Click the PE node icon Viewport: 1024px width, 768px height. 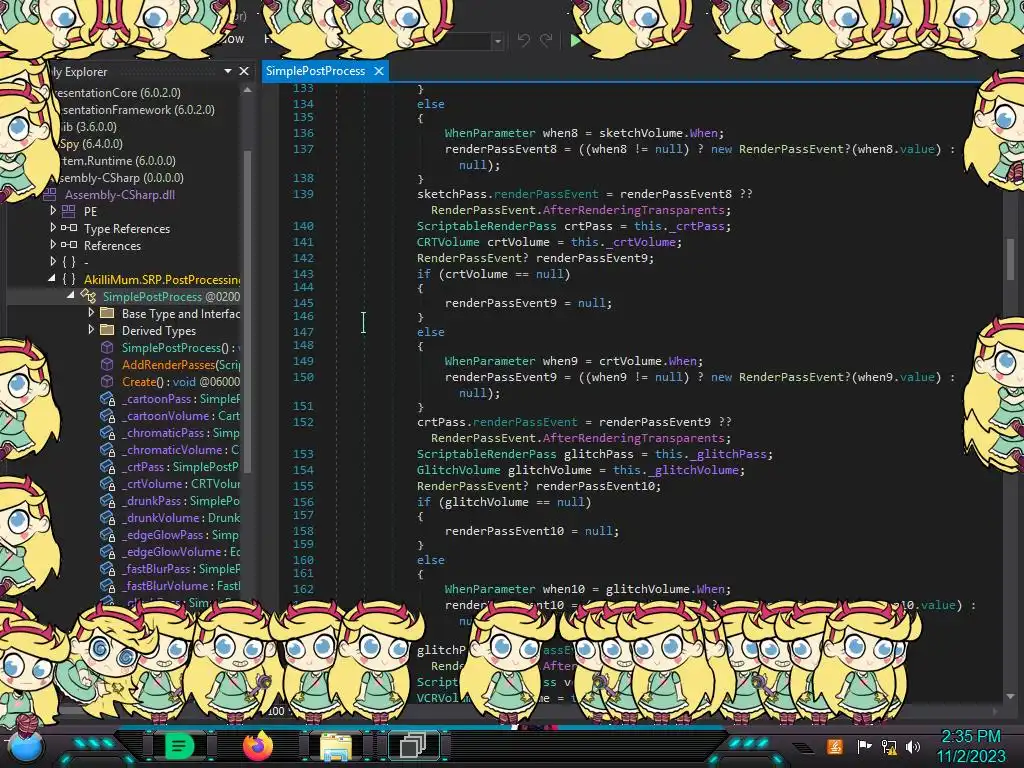pyautogui.click(x=69, y=212)
